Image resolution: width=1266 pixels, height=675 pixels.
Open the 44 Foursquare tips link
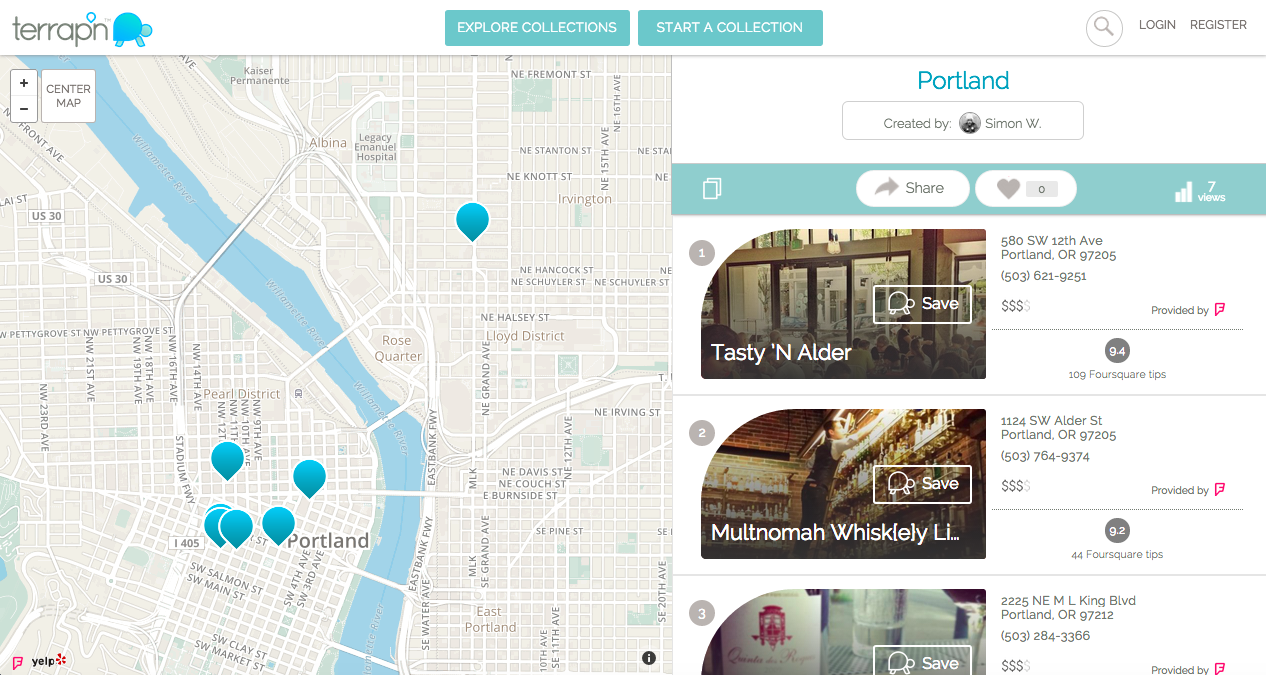(x=1117, y=555)
